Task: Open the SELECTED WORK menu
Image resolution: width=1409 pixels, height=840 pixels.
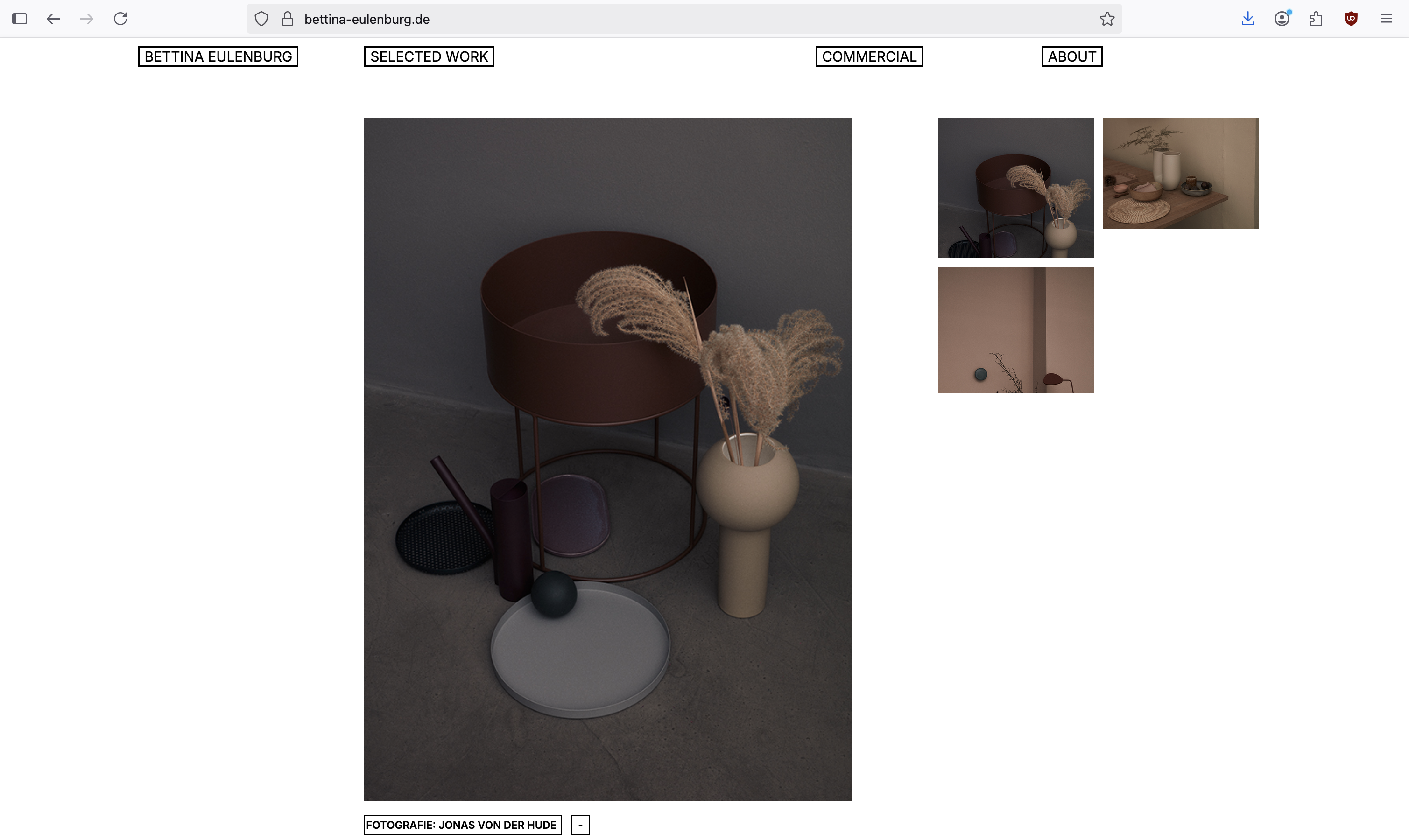Action: (429, 56)
